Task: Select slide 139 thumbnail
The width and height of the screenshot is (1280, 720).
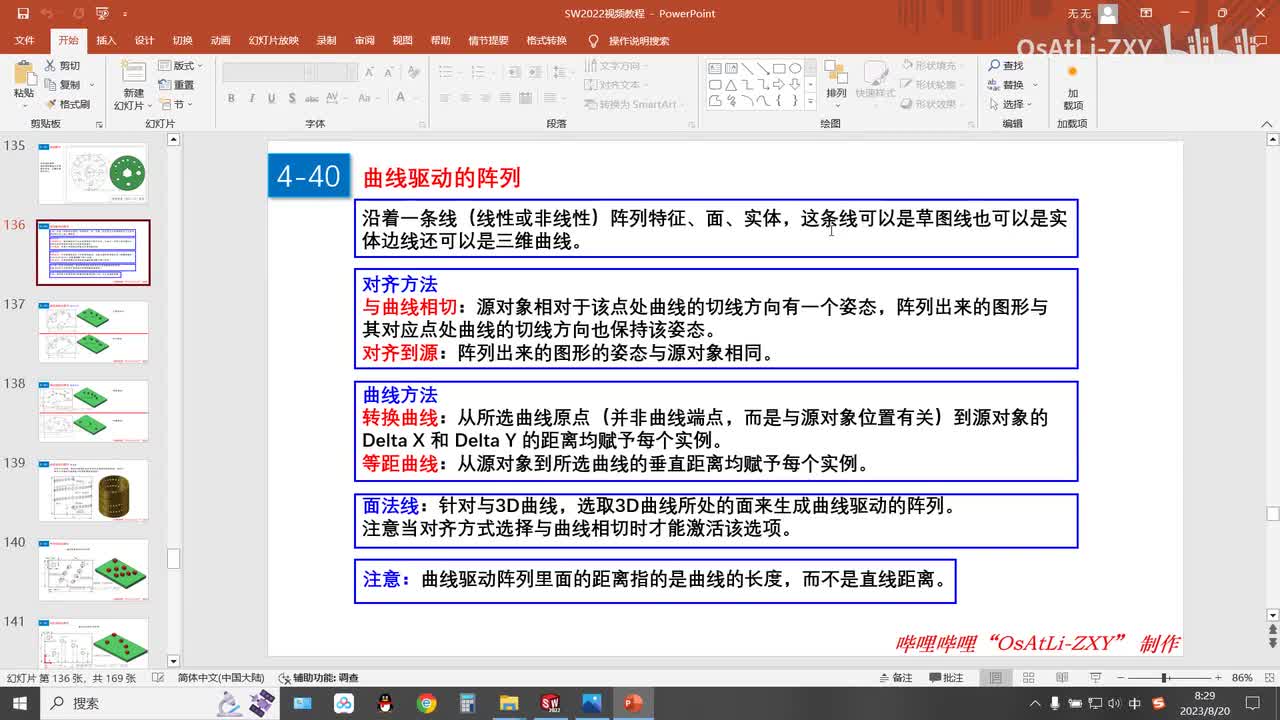Action: [93, 490]
